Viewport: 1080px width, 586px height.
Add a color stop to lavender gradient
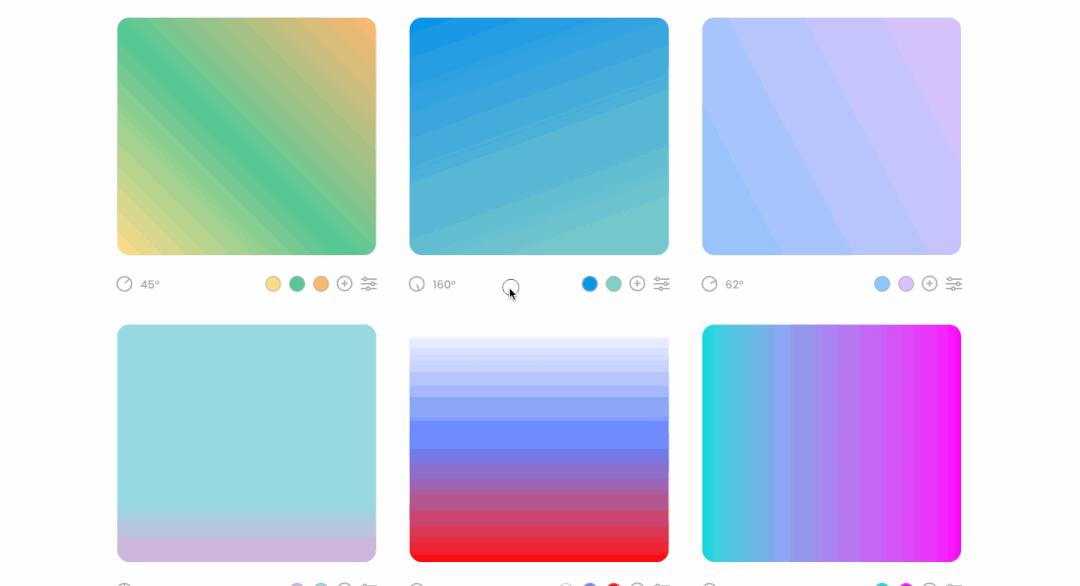coord(929,284)
